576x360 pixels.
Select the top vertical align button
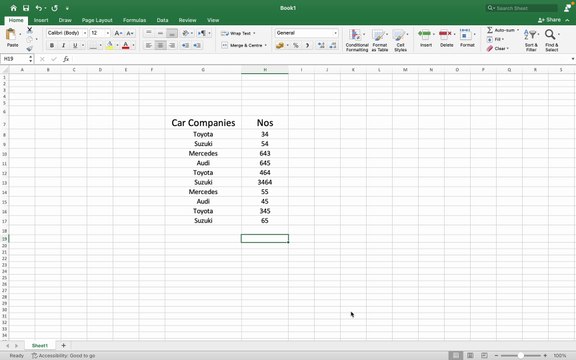coord(148,33)
